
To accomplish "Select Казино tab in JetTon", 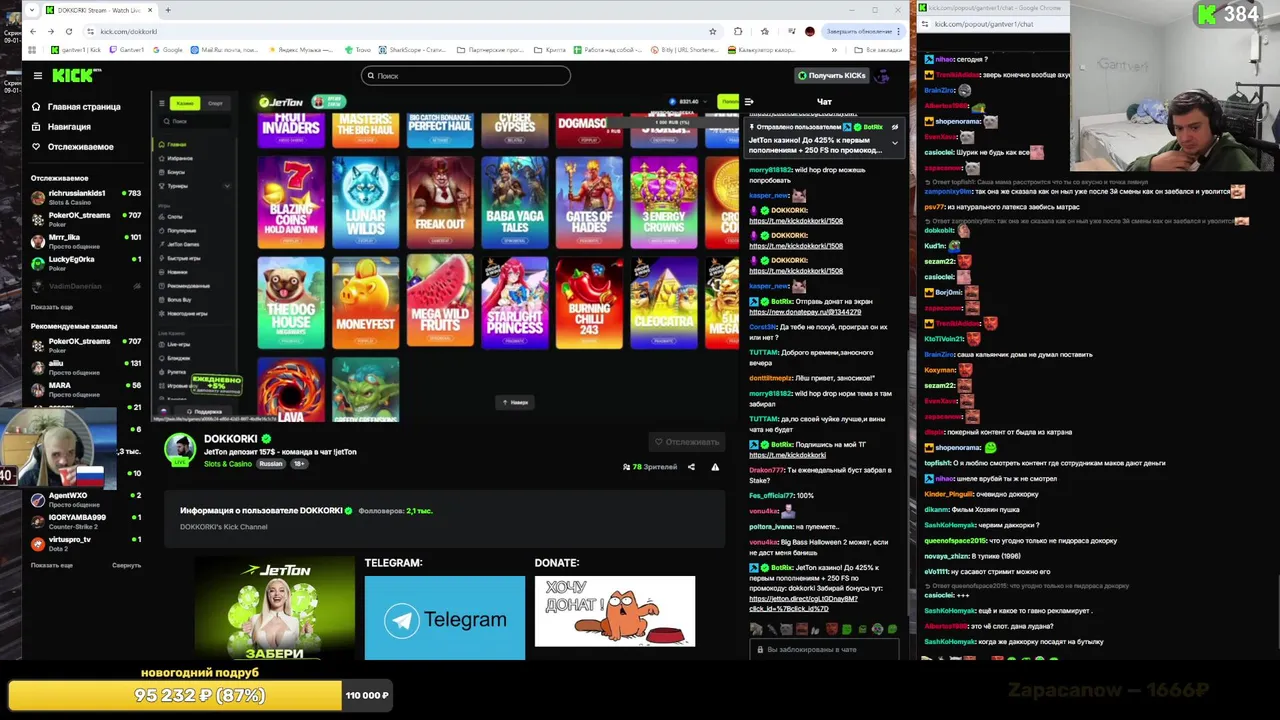I will pos(185,103).
